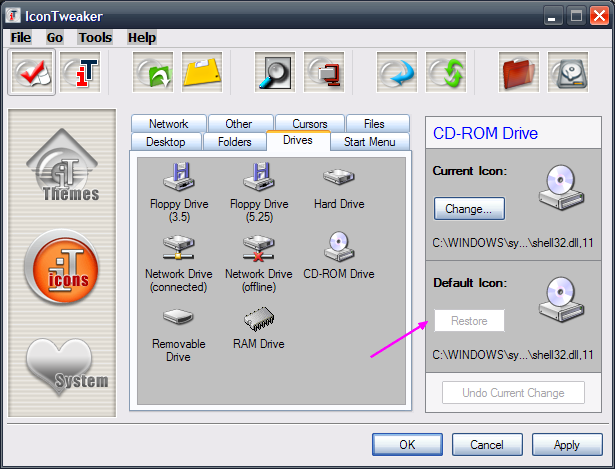Screen dimensions: 615x469
Task: Click the red checkmark toolbar icon
Action: point(31,72)
